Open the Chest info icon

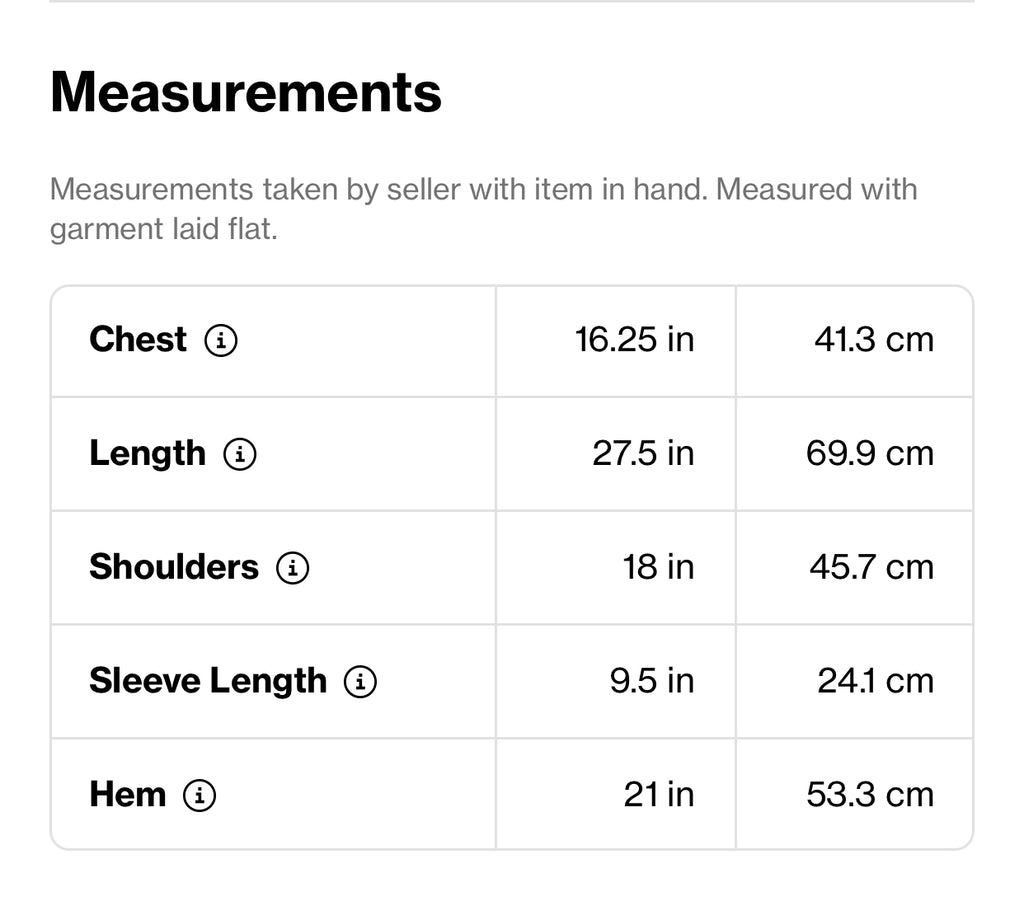pos(221,340)
